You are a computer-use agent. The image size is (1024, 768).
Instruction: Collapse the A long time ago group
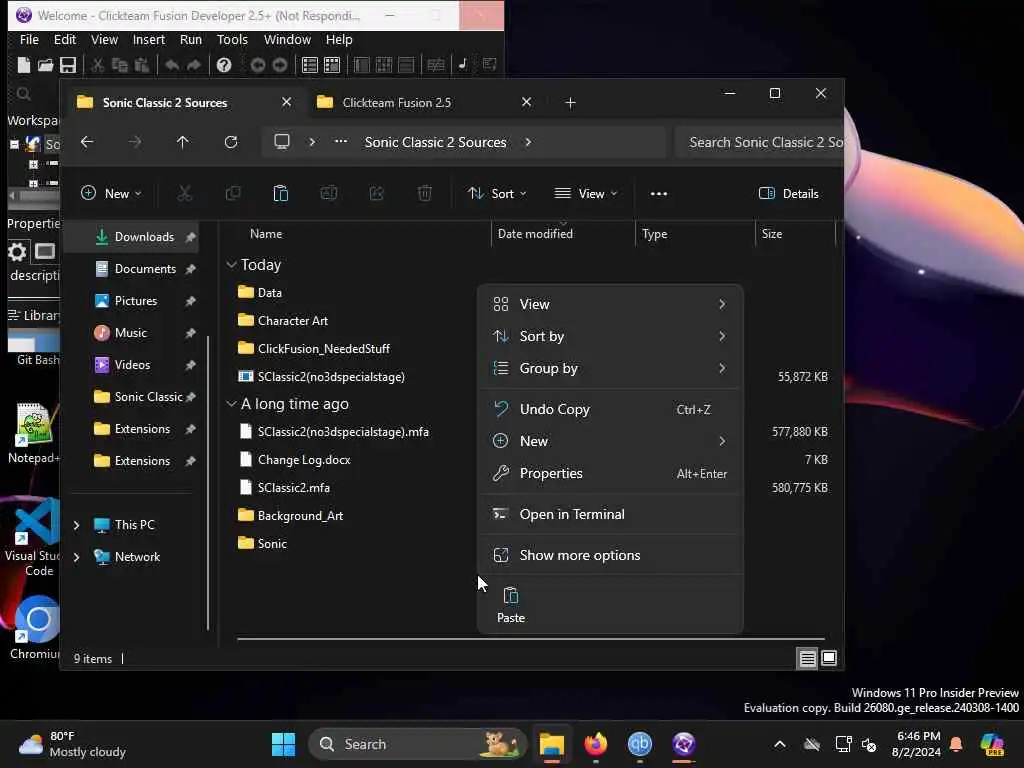coord(231,404)
